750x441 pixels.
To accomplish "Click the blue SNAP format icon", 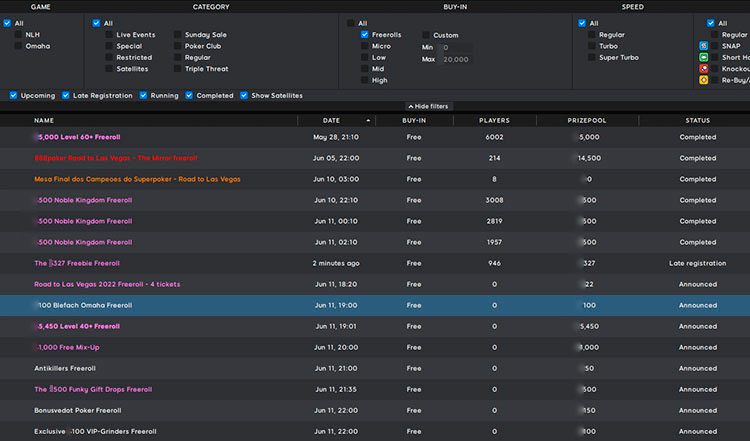I will coord(705,46).
